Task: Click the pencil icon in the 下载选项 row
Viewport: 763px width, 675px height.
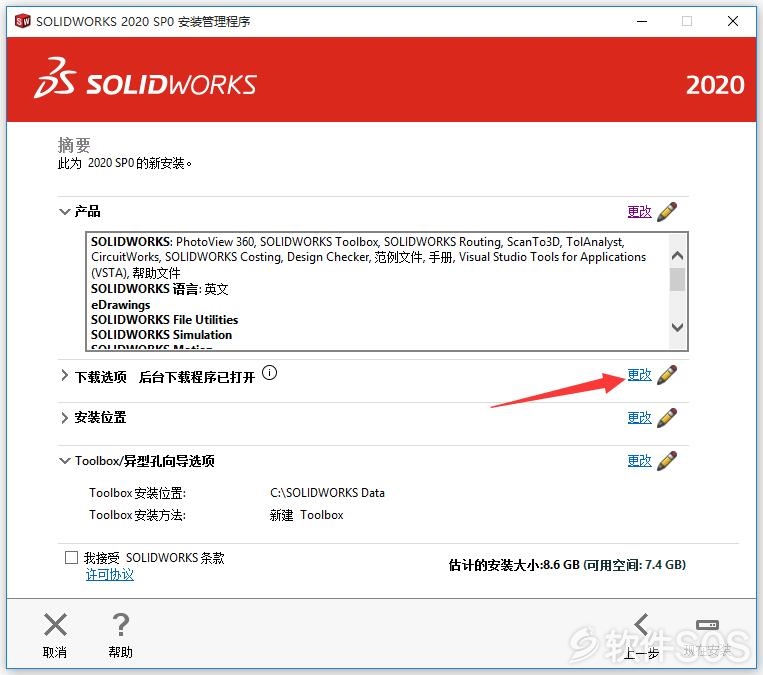Action: pos(667,375)
